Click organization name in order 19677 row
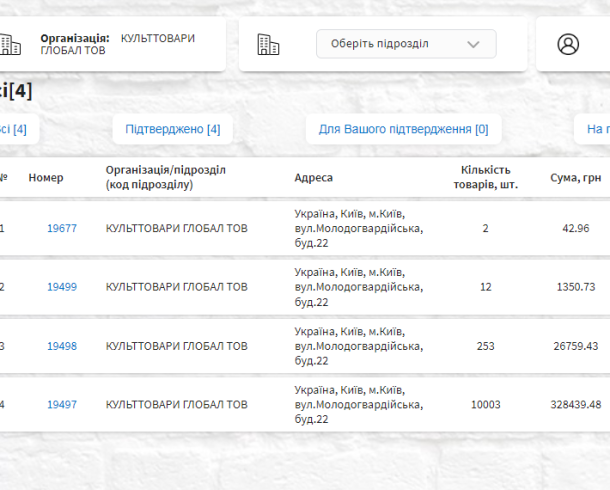Viewport: 610px width, 490px height. [x=177, y=228]
